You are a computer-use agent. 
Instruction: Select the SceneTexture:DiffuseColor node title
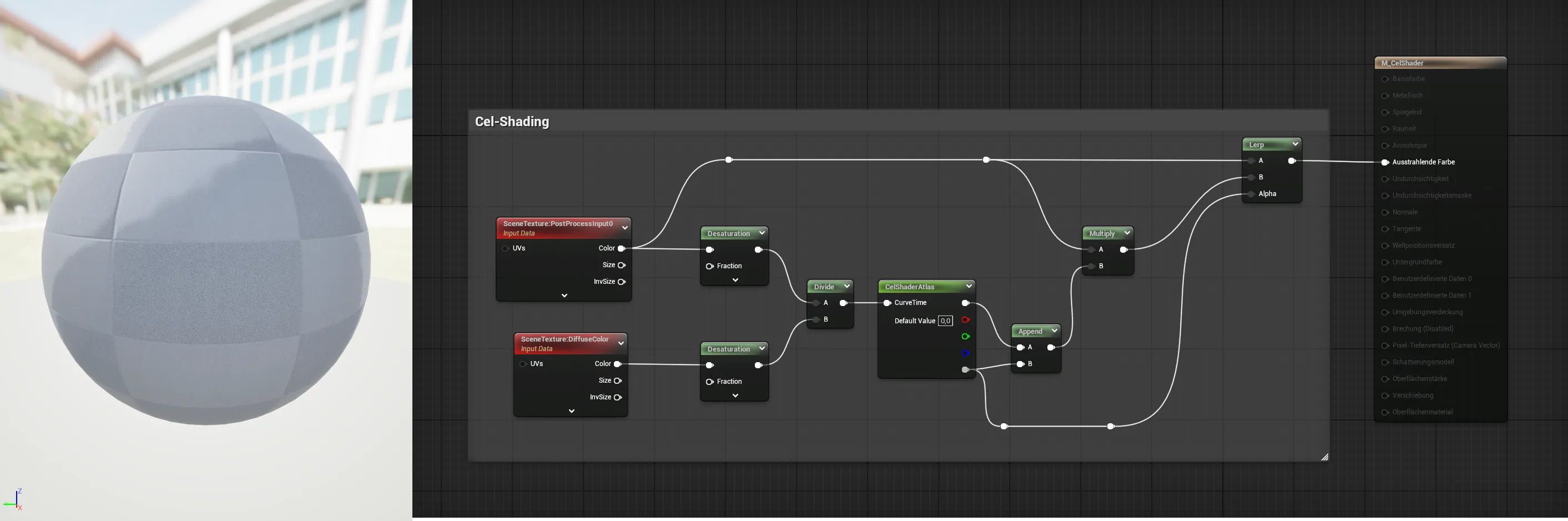tap(565, 339)
